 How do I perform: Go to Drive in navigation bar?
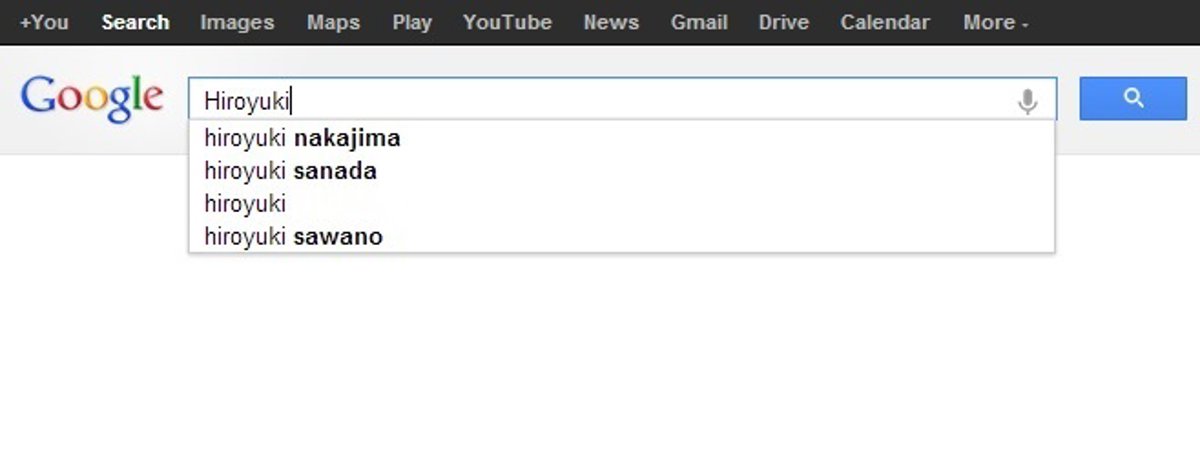pos(784,22)
